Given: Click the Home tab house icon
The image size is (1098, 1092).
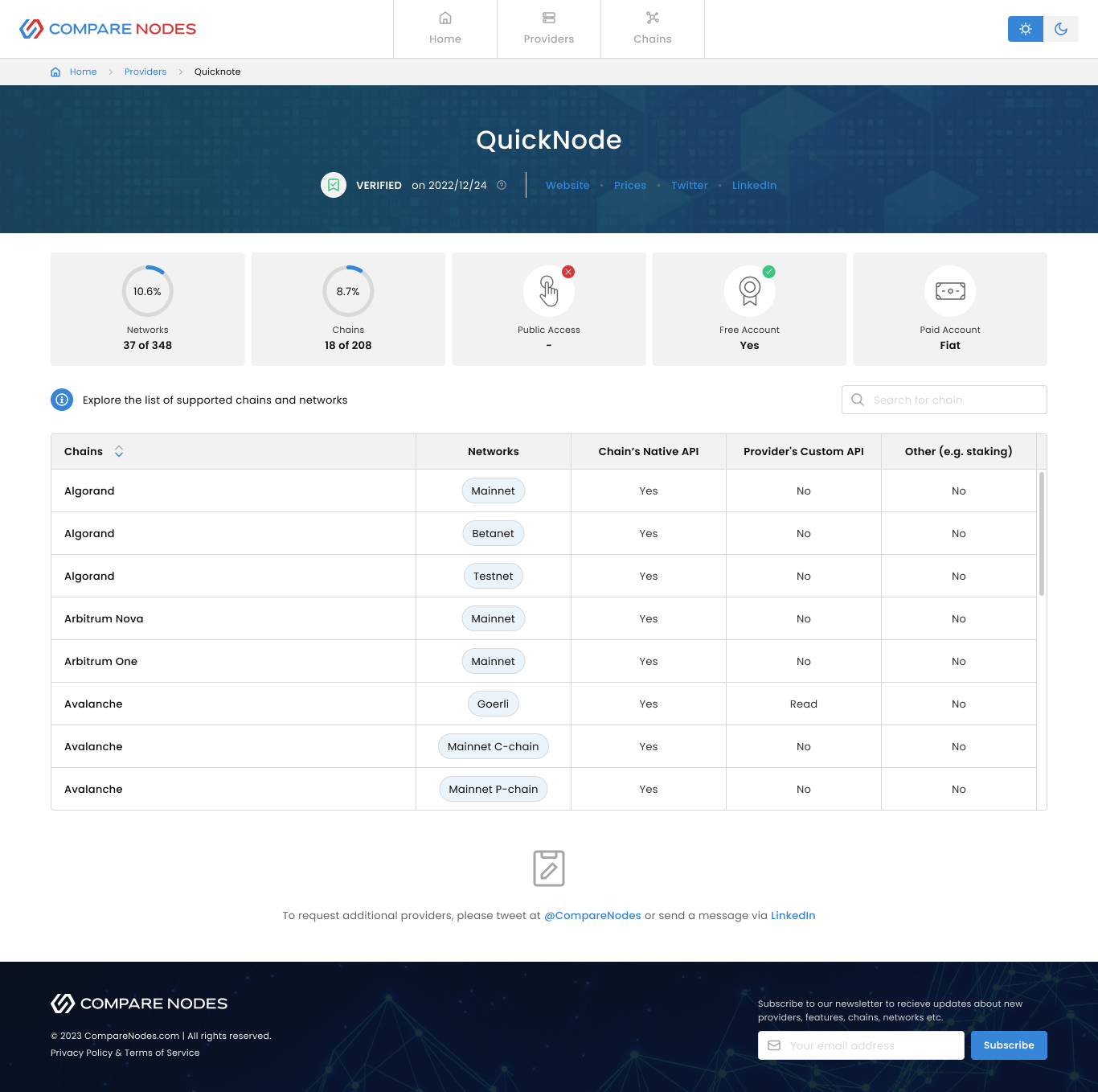Looking at the screenshot, I should [445, 18].
